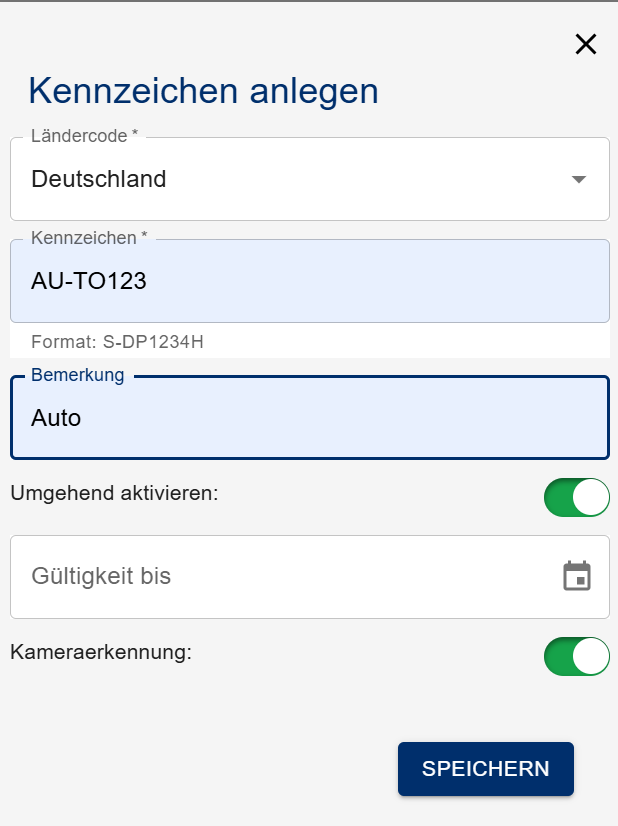Select the Deutschland country value
This screenshot has width=618, height=826.
99,179
